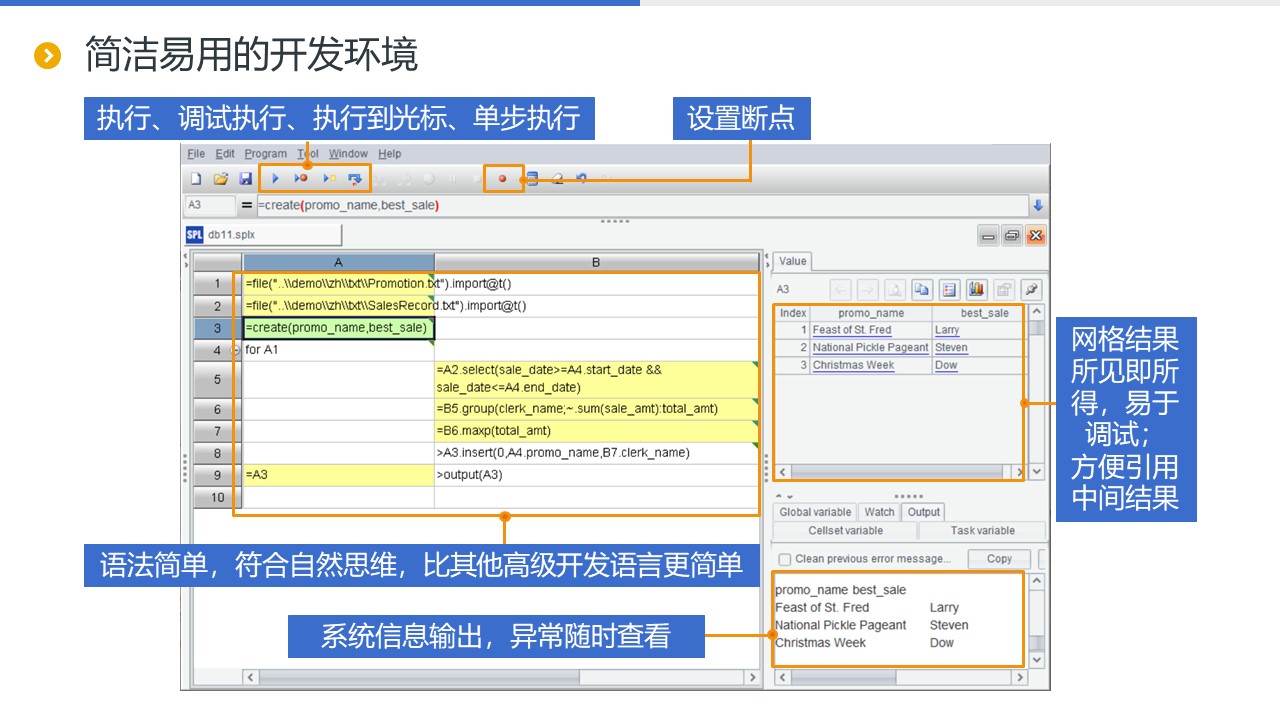Click the Run (execute) play icon

(x=275, y=179)
